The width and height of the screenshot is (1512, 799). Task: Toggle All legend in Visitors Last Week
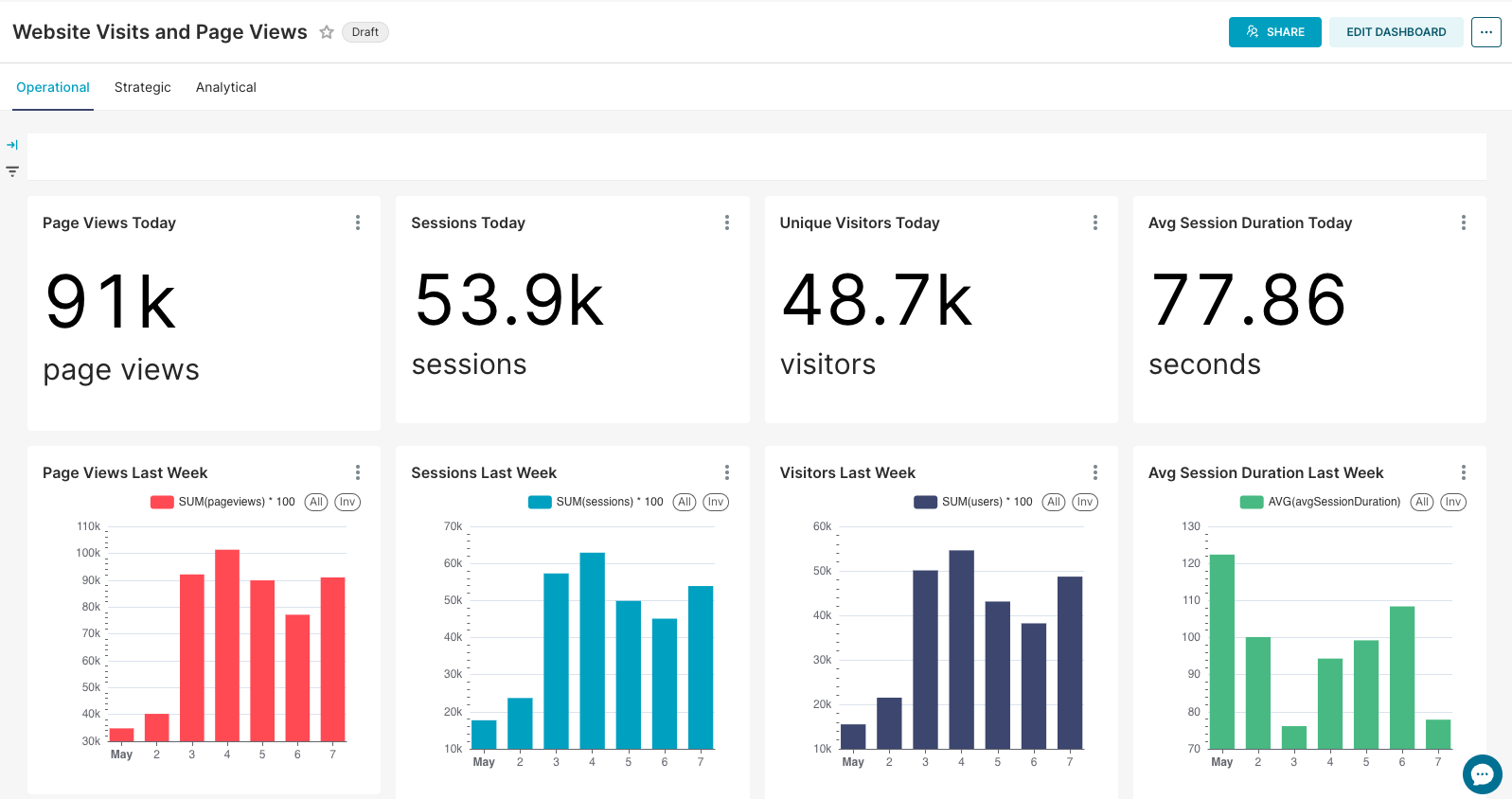pyautogui.click(x=1054, y=502)
